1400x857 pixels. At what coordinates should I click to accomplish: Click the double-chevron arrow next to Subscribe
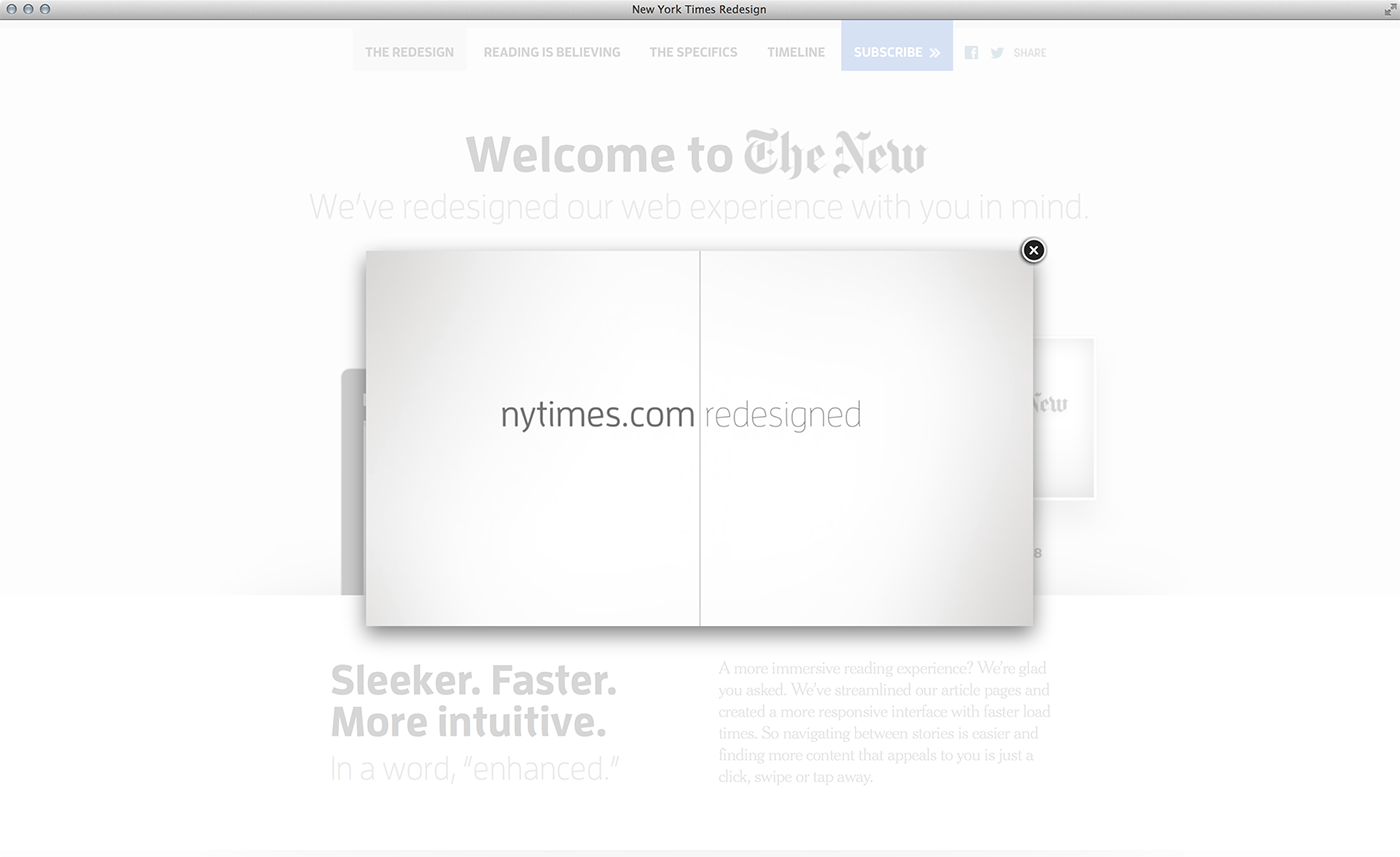tap(934, 53)
